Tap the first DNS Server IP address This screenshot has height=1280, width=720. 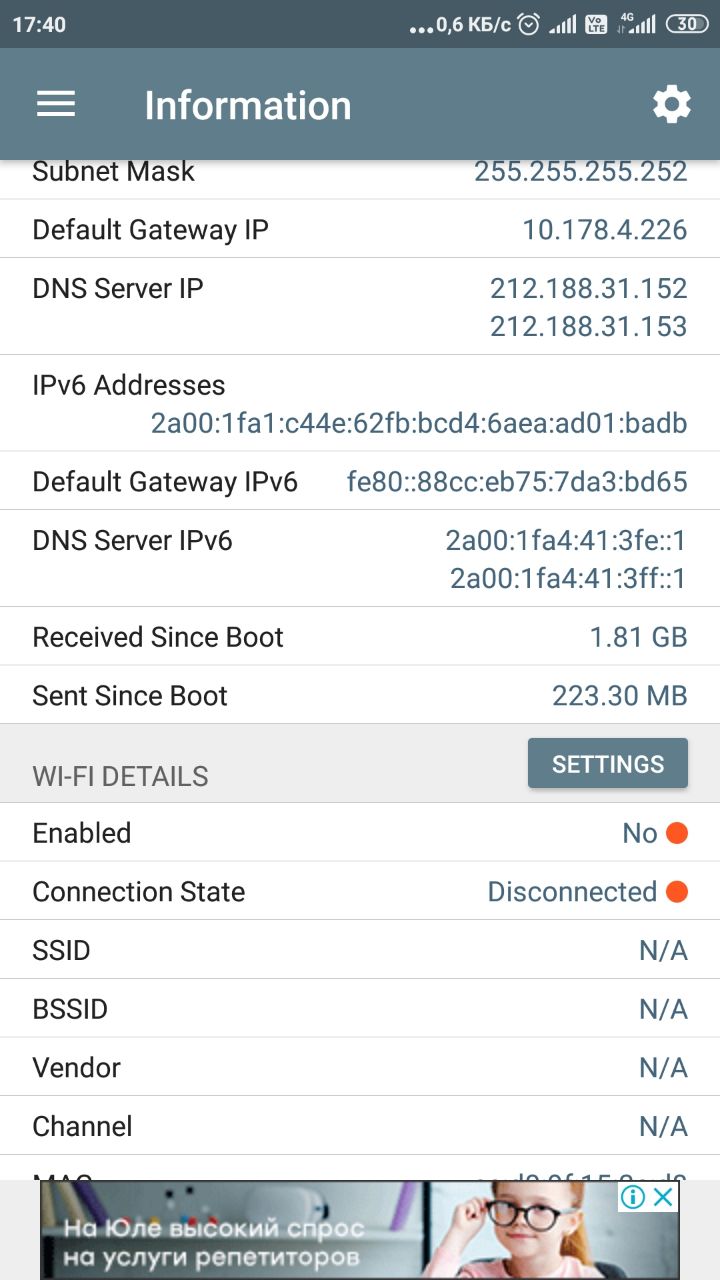point(588,289)
